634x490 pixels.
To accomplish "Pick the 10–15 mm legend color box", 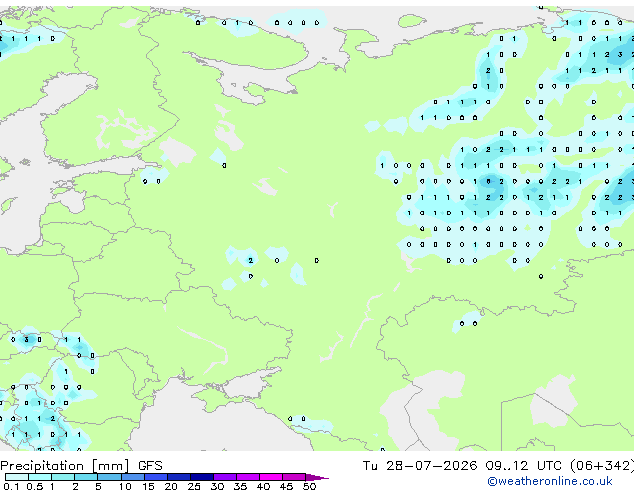I will point(133,477).
